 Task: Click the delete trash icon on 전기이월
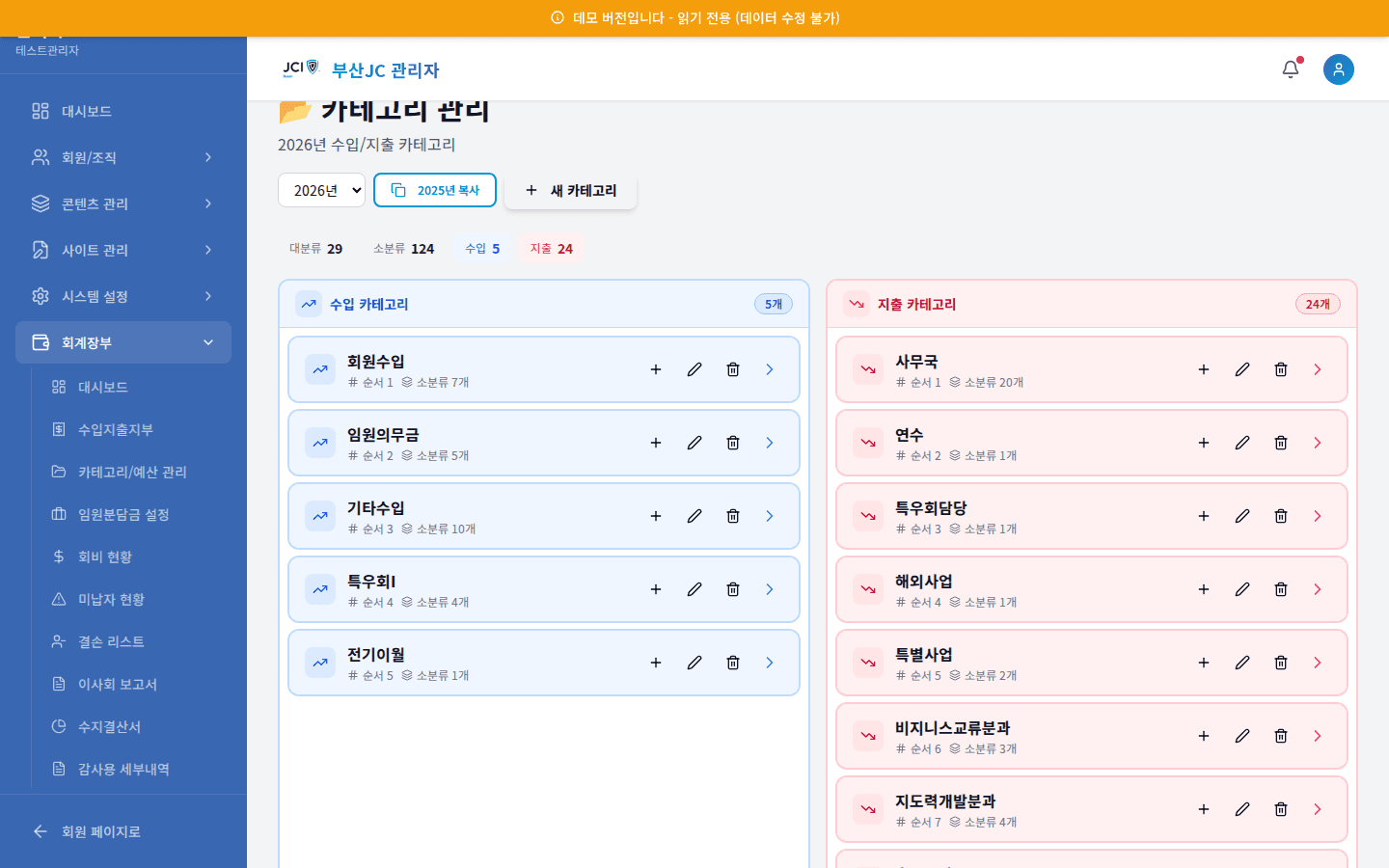733,663
